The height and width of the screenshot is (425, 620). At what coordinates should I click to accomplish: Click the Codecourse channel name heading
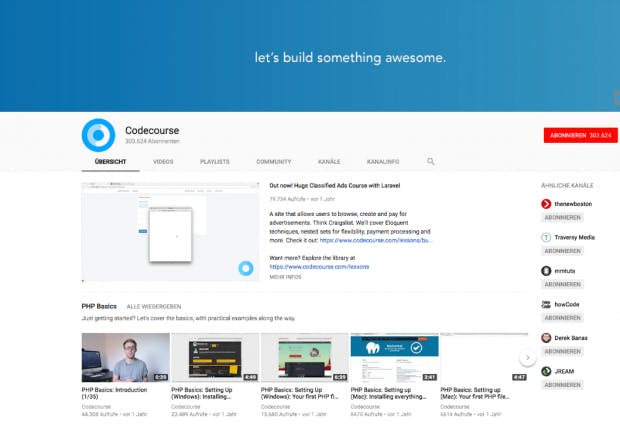(x=152, y=130)
